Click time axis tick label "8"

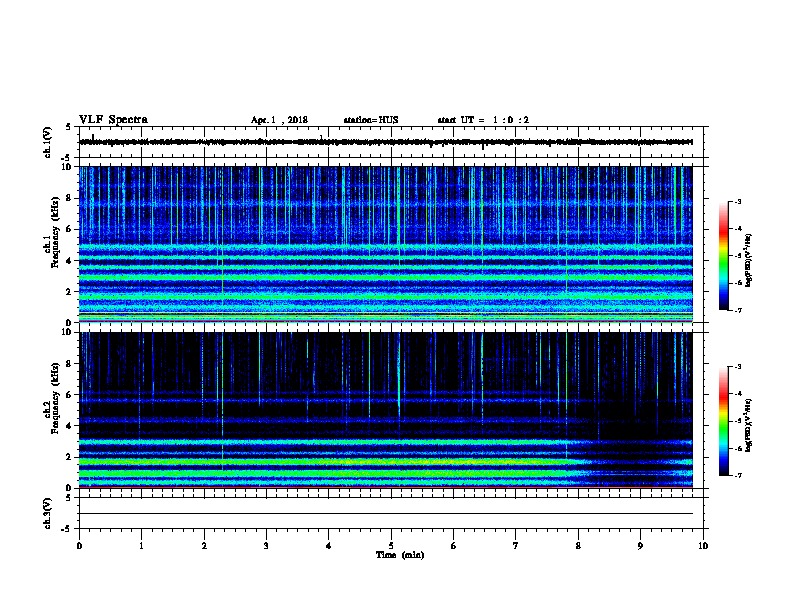[578, 546]
